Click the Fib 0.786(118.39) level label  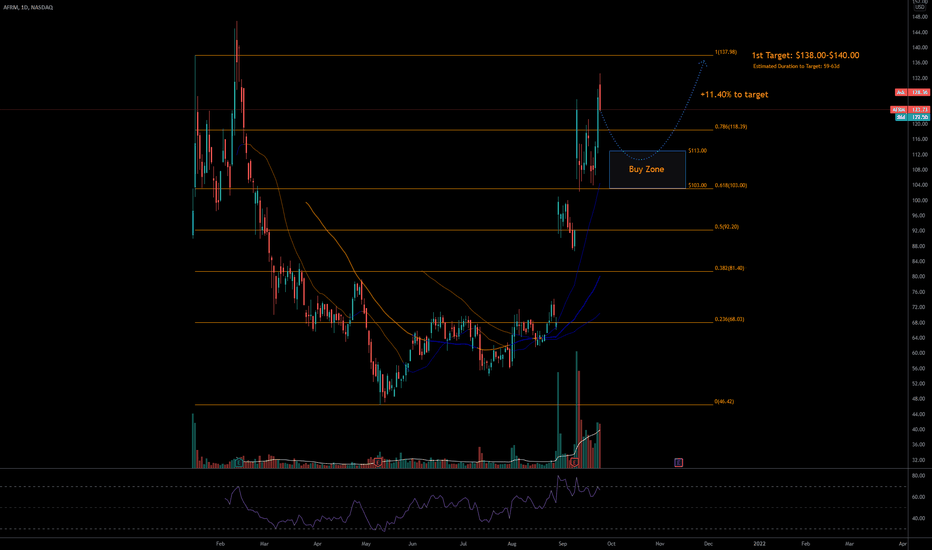click(731, 127)
